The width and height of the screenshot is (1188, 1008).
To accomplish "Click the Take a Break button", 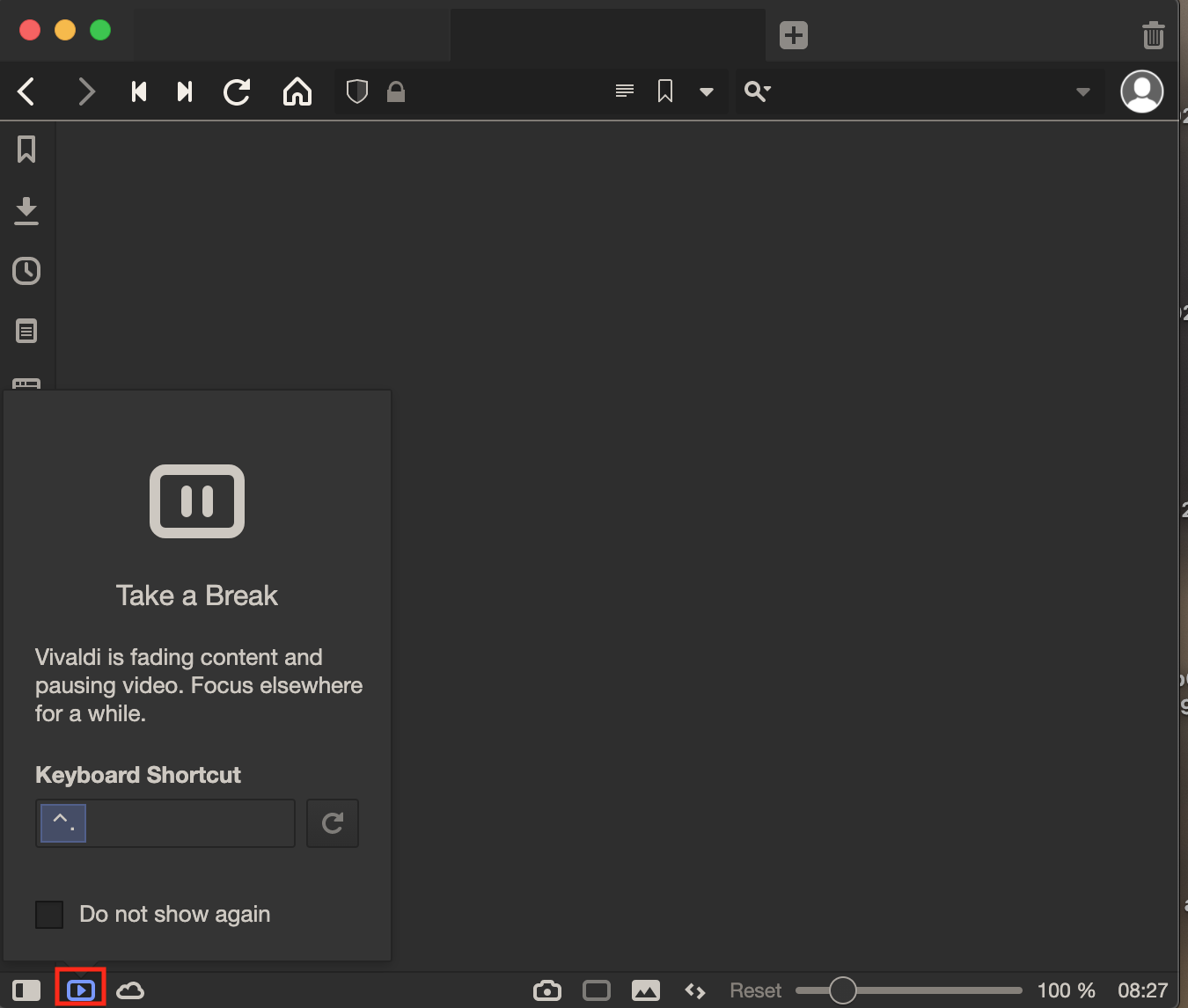I will [81, 990].
